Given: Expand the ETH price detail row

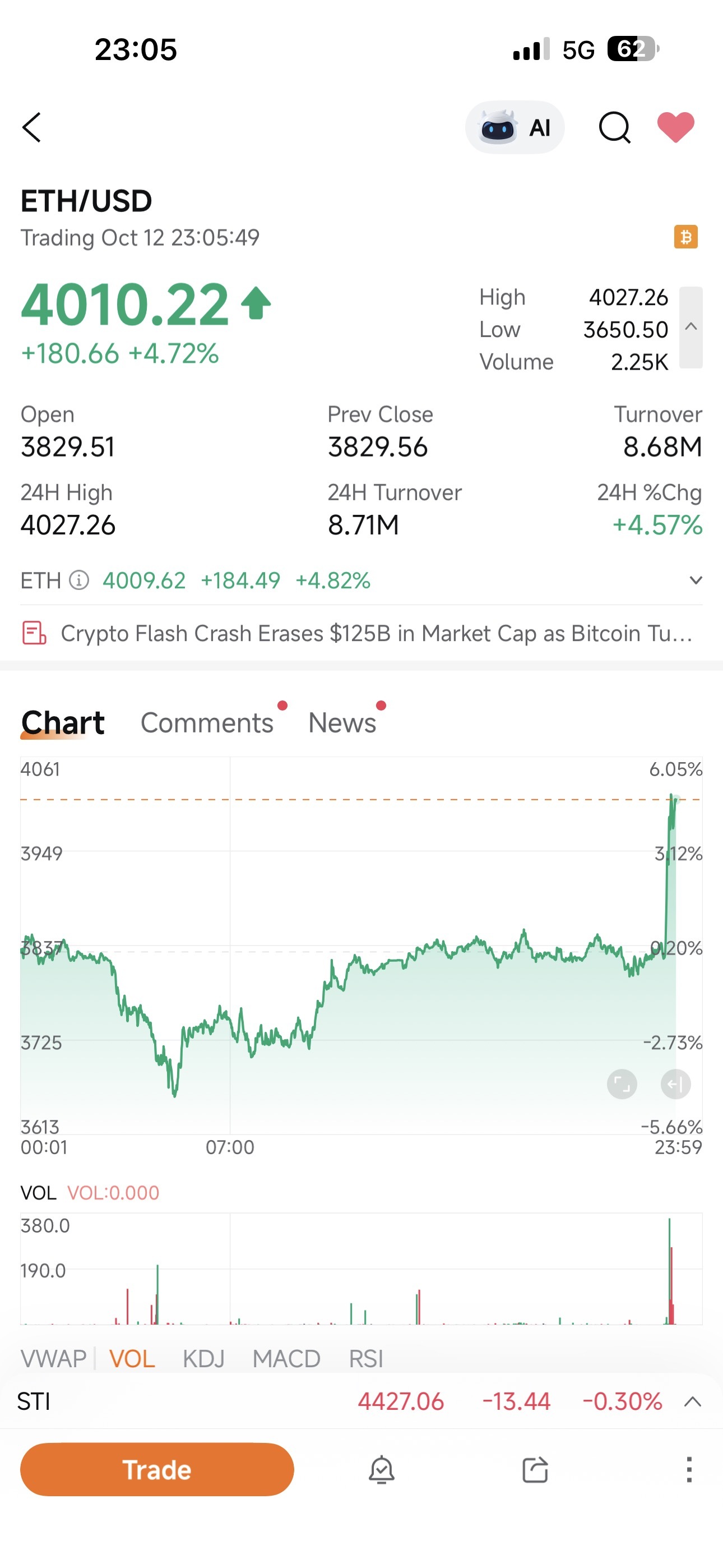Looking at the screenshot, I should point(695,580).
